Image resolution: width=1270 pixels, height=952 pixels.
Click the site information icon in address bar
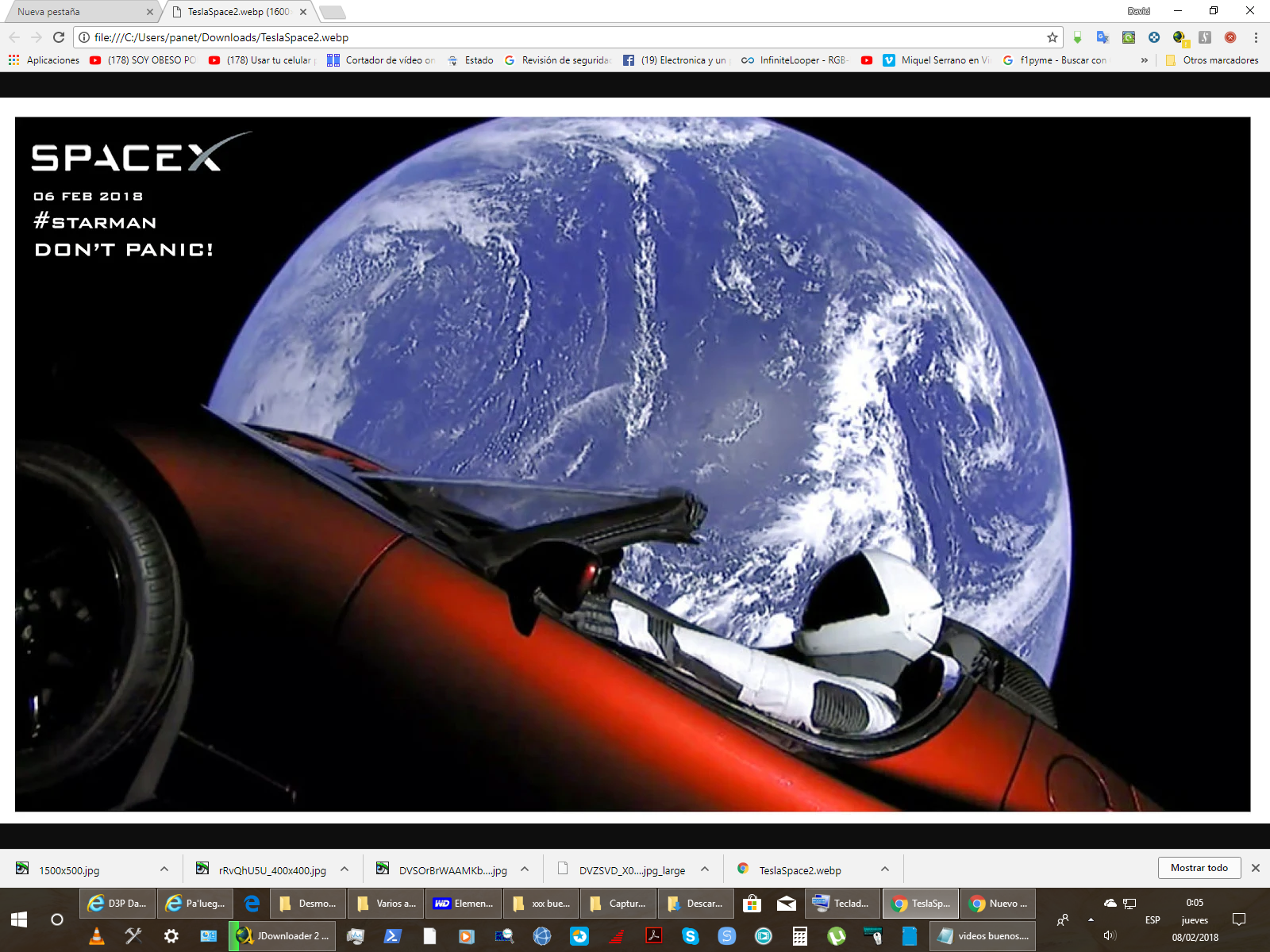84,37
